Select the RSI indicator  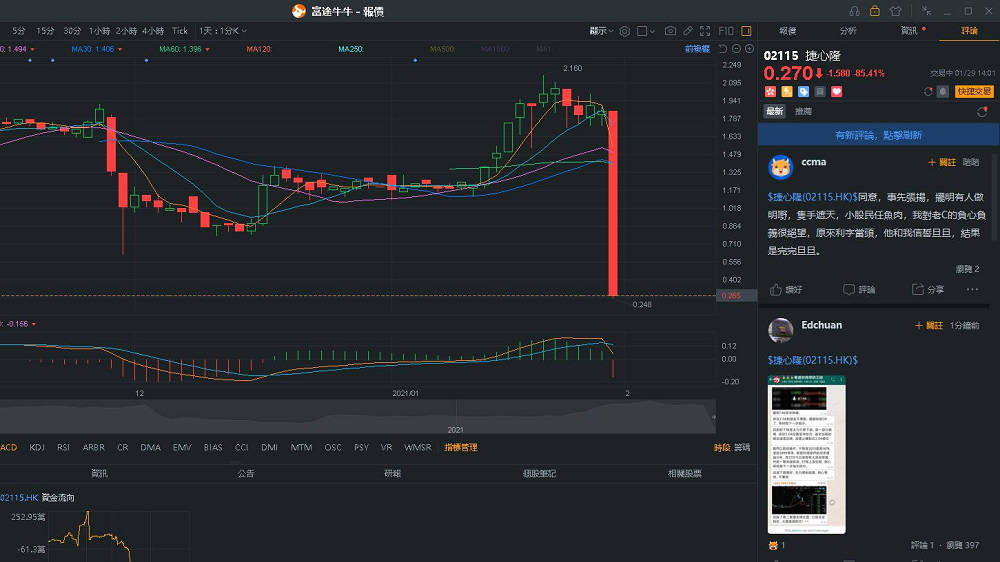click(63, 448)
